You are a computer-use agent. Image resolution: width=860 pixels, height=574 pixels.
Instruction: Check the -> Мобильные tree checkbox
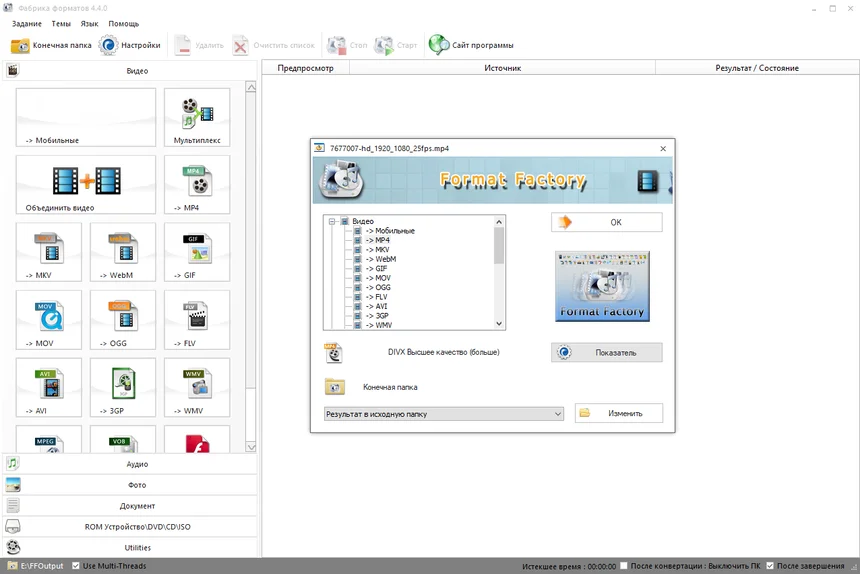[x=358, y=231]
